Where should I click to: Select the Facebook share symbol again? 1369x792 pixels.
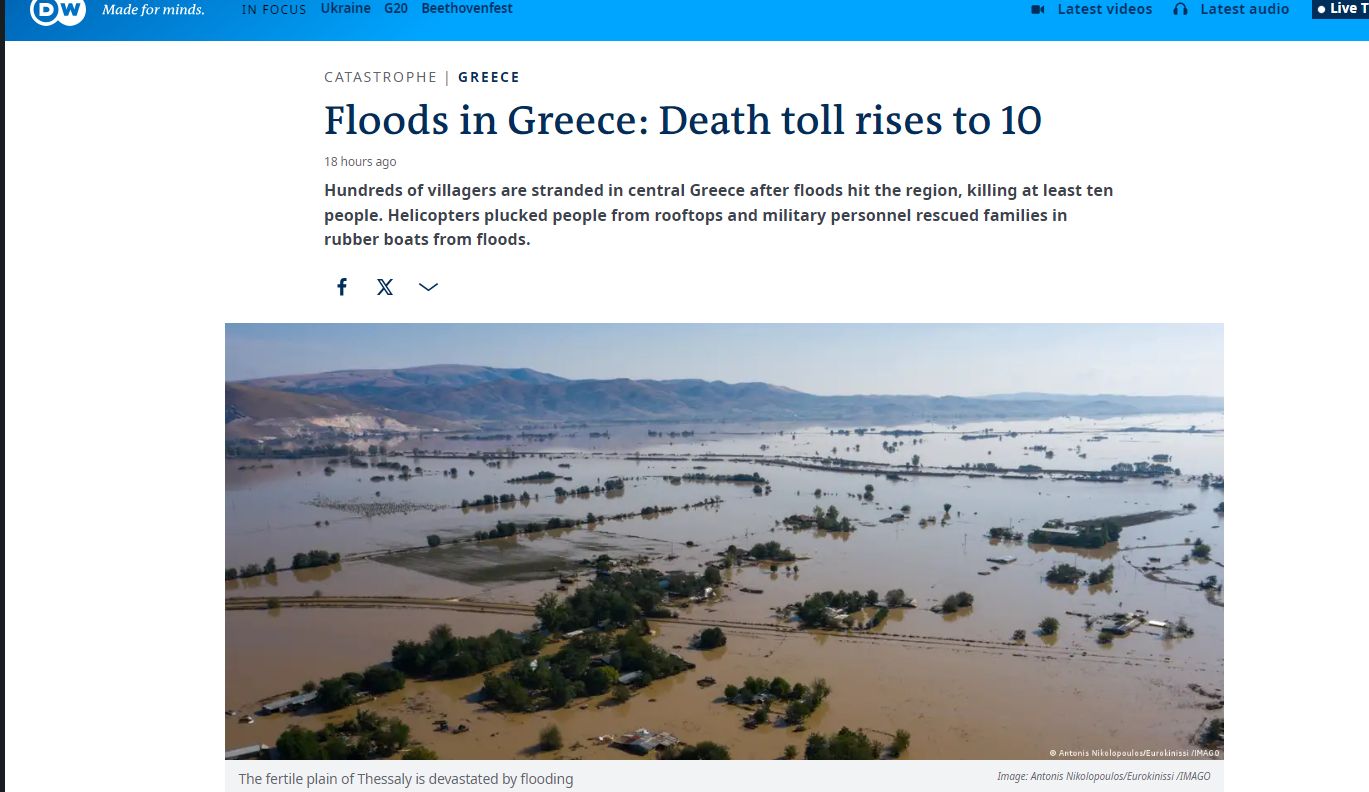pyautogui.click(x=341, y=287)
